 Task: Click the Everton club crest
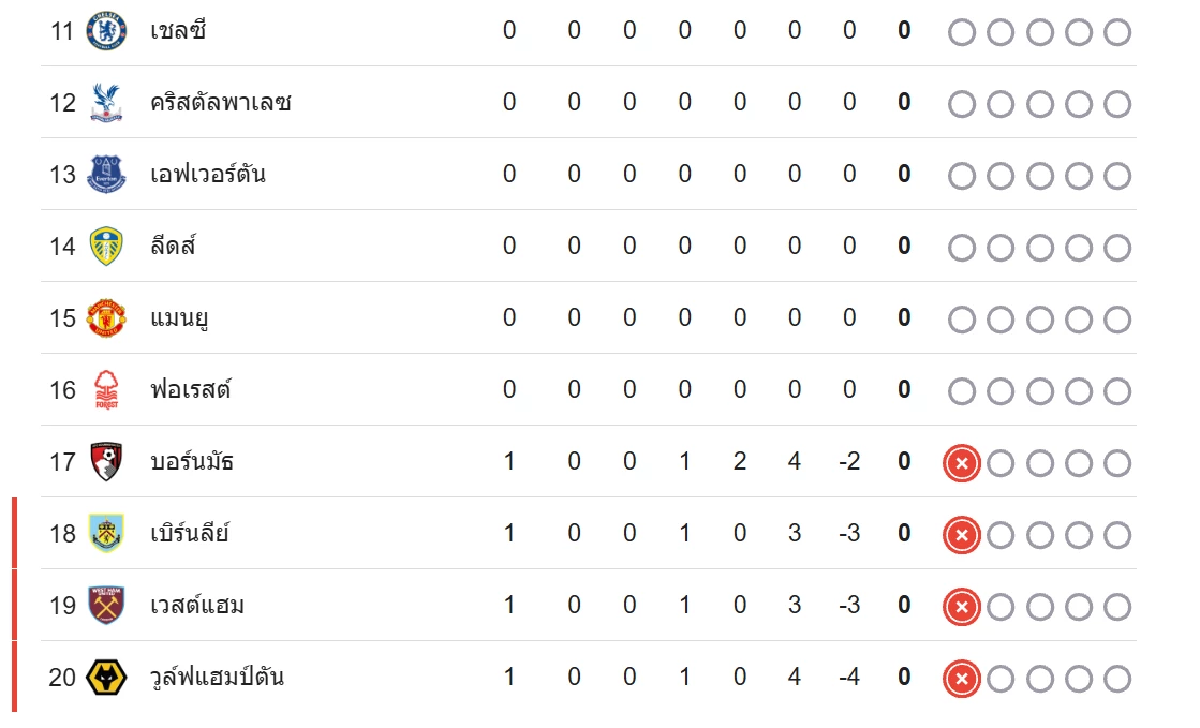pos(106,174)
